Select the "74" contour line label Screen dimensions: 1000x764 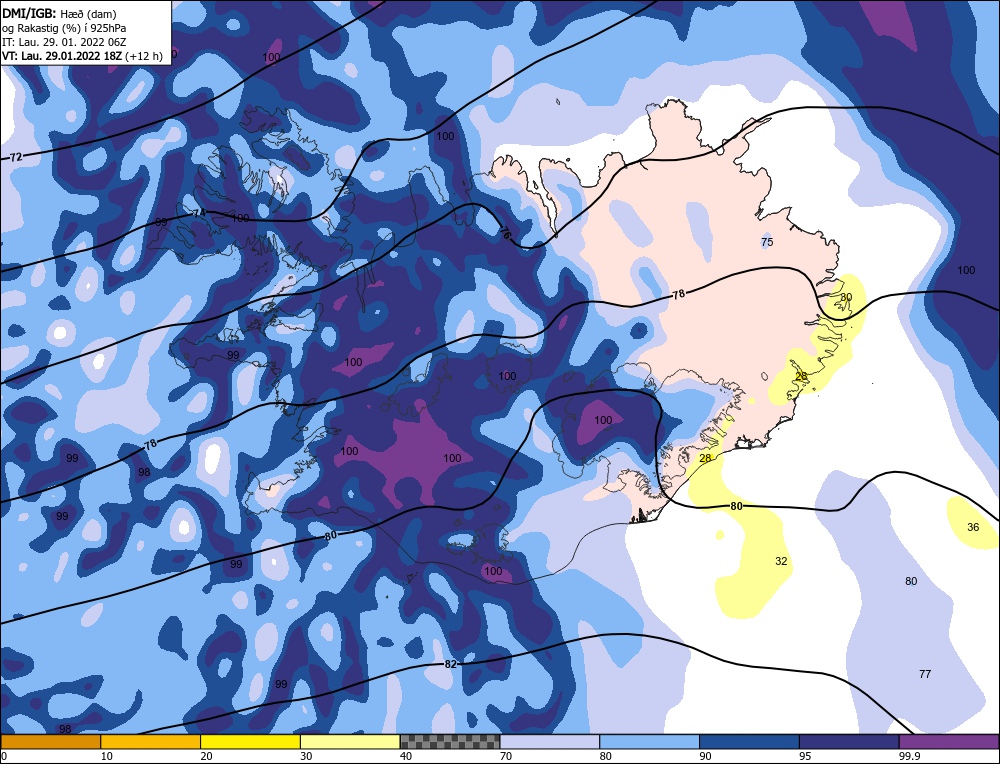click(200, 213)
